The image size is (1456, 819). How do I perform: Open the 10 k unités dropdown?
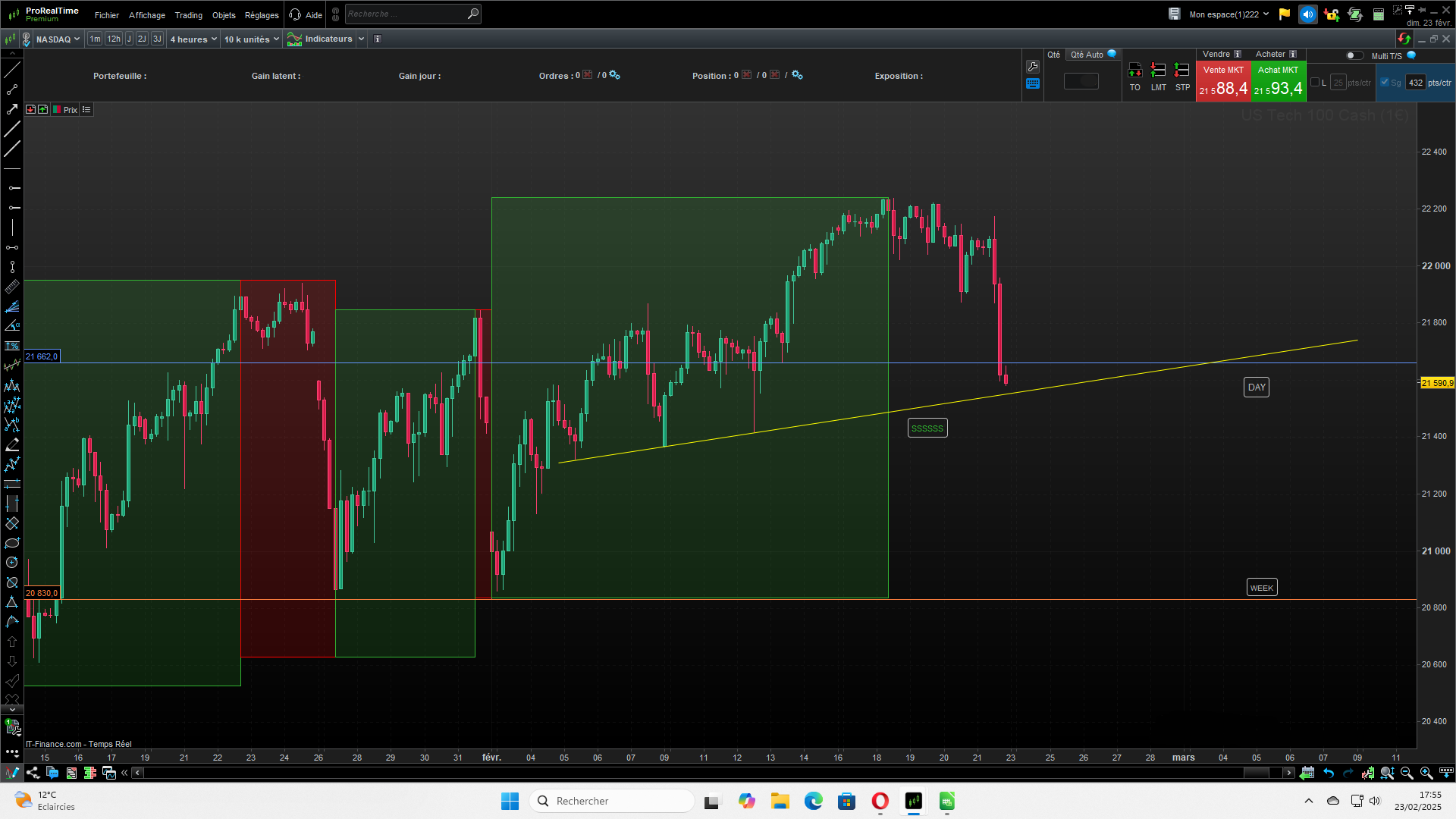(252, 39)
